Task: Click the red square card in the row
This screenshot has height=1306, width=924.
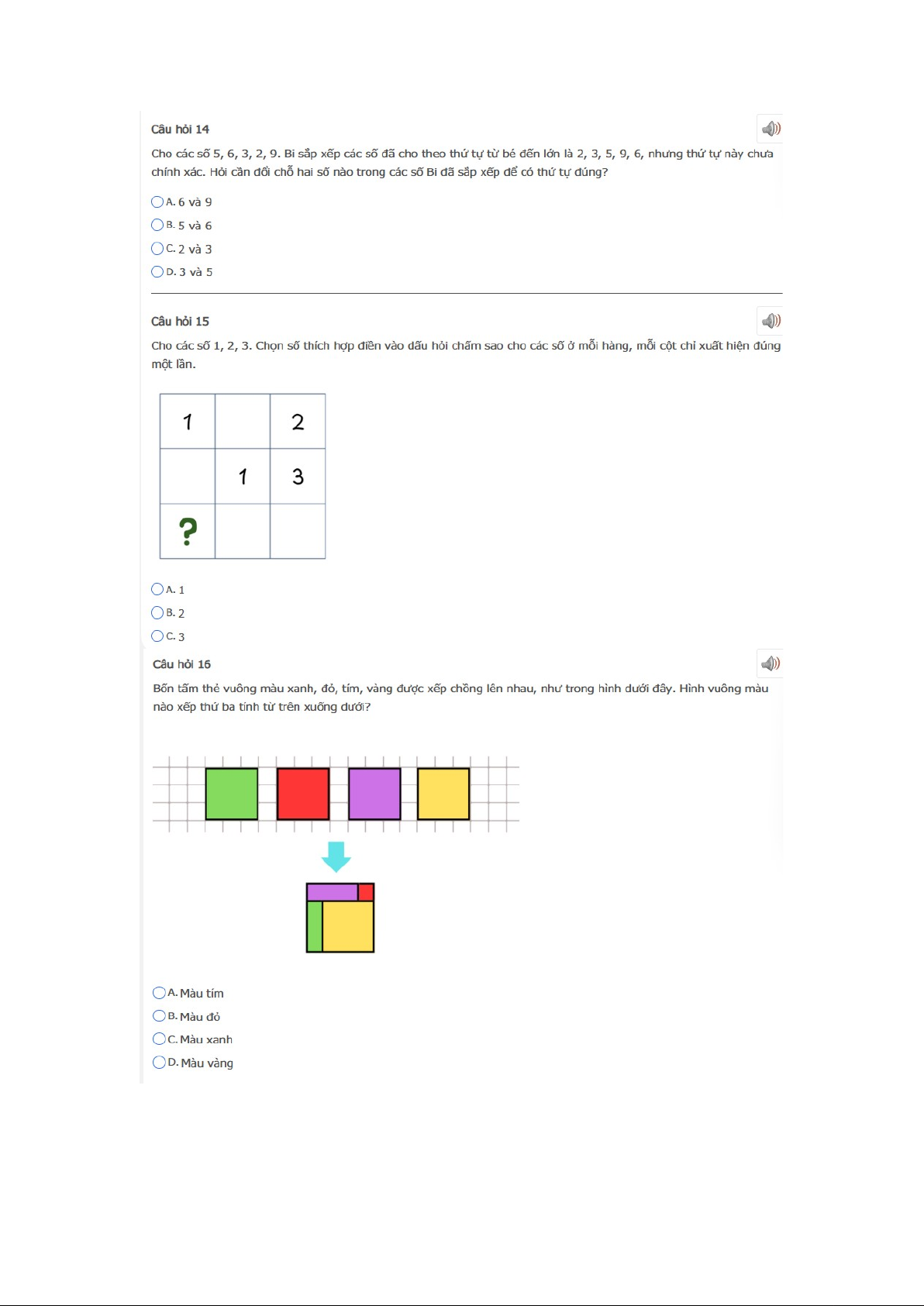Action: coord(303,794)
